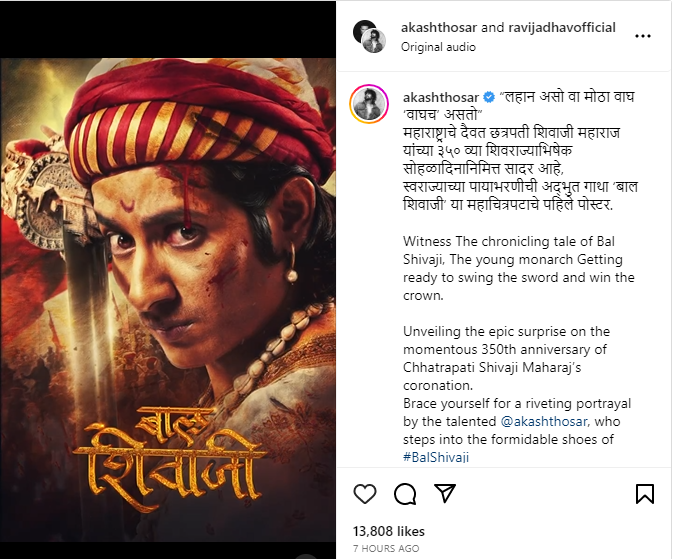Share post using paper plane icon
Screen dimensions: 674x559
445,493
